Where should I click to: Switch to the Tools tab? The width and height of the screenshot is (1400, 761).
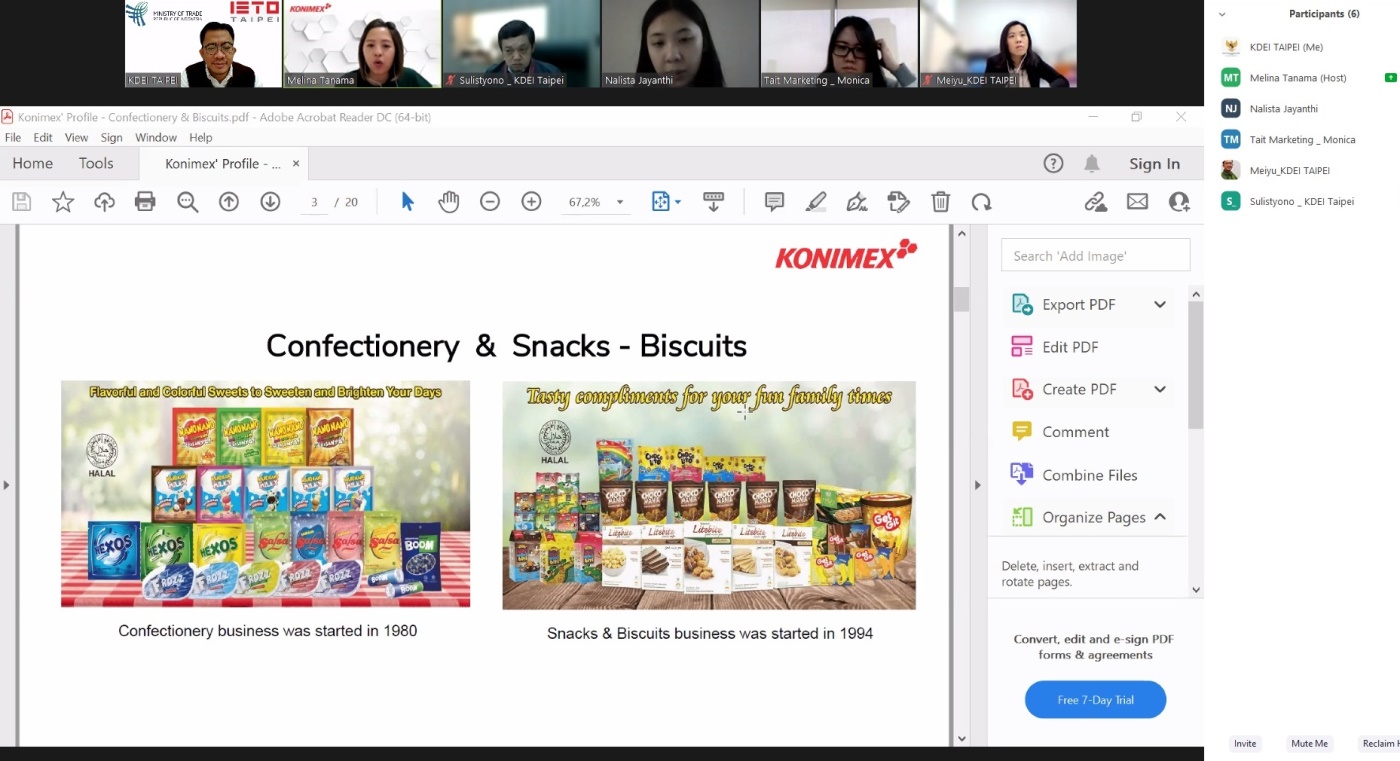(x=96, y=164)
